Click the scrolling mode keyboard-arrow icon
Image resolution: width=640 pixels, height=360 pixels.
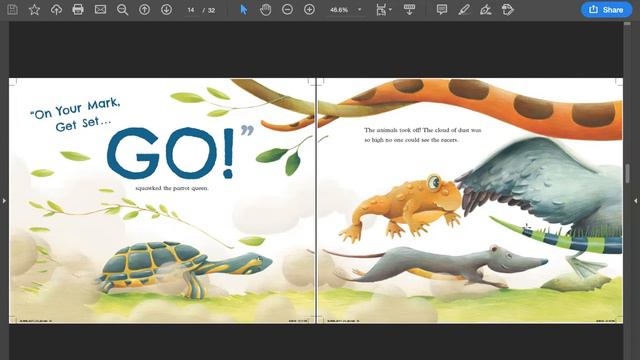[x=409, y=9]
